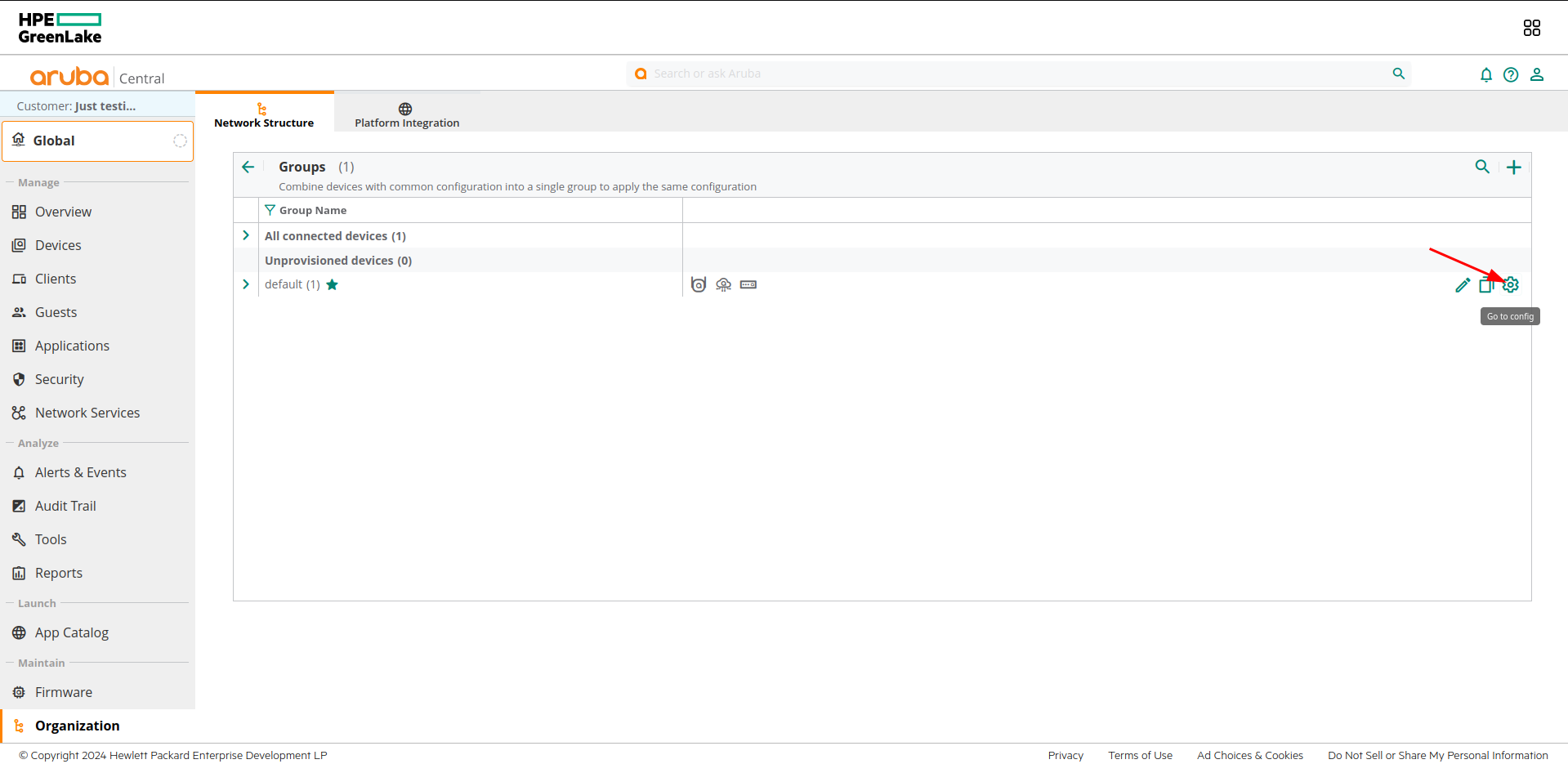Viewport: 1568px width, 764px height.
Task: Open the notifications bell icon
Action: [1485, 75]
